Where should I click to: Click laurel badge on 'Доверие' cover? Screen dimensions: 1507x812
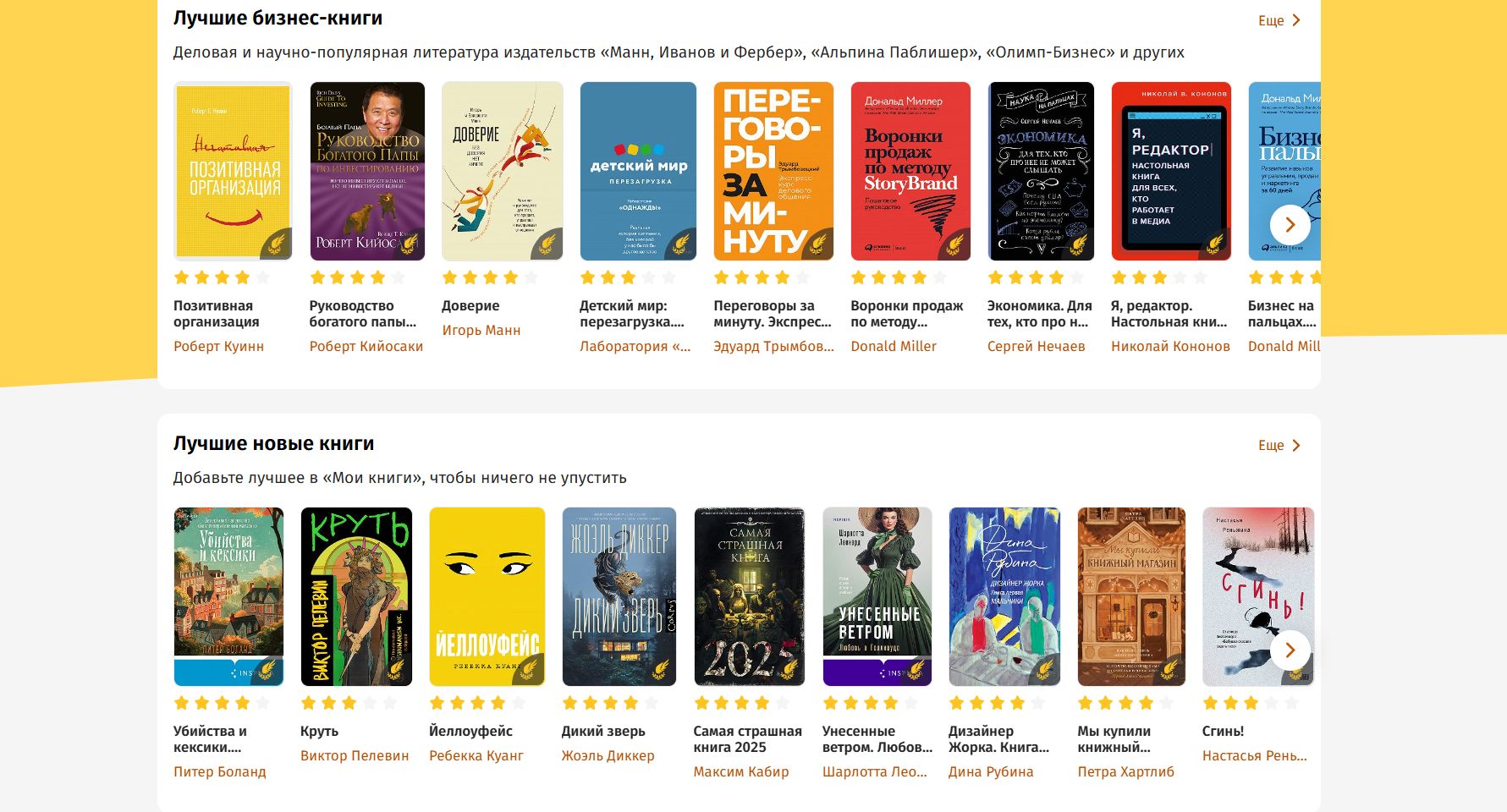(x=547, y=244)
